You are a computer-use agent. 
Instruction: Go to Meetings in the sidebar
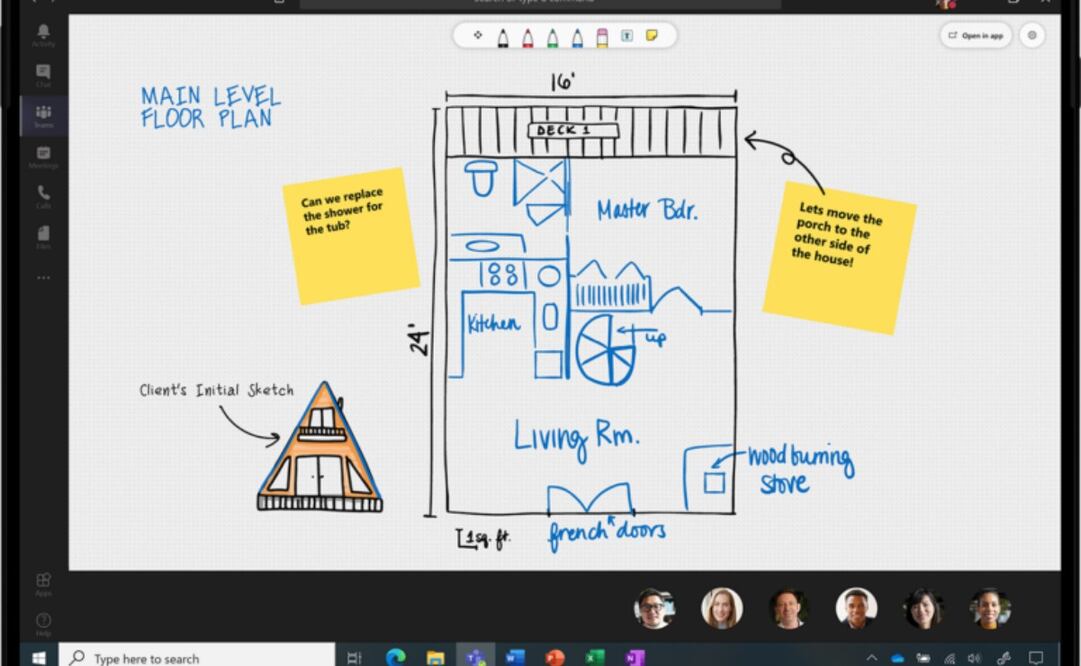tap(43, 156)
